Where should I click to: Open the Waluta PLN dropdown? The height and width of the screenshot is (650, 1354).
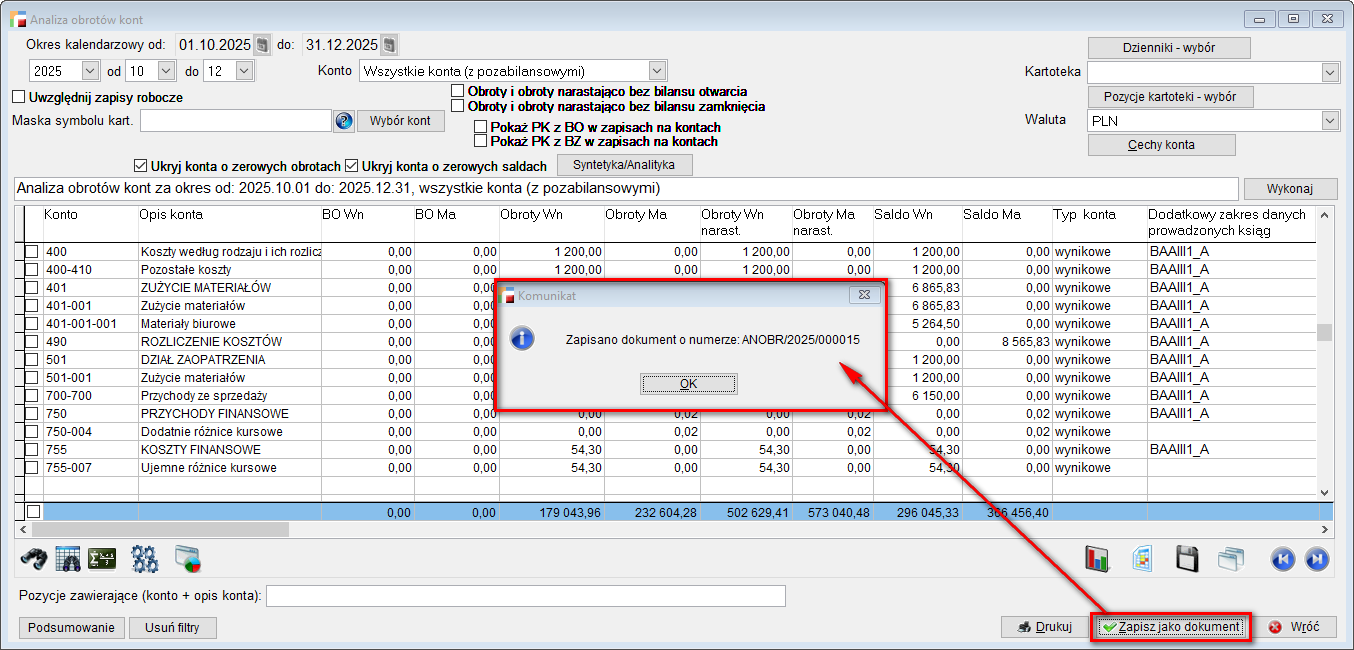[1329, 121]
